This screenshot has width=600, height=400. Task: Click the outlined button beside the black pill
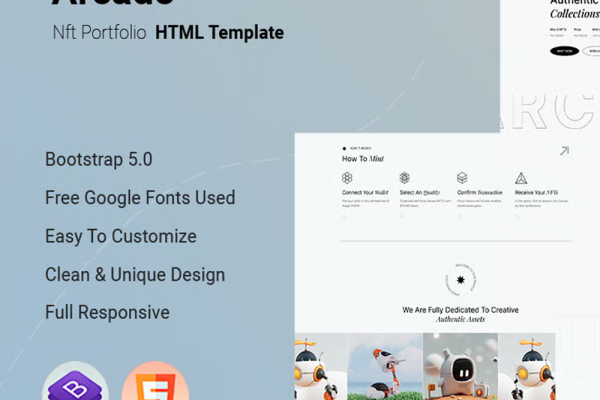(x=591, y=51)
